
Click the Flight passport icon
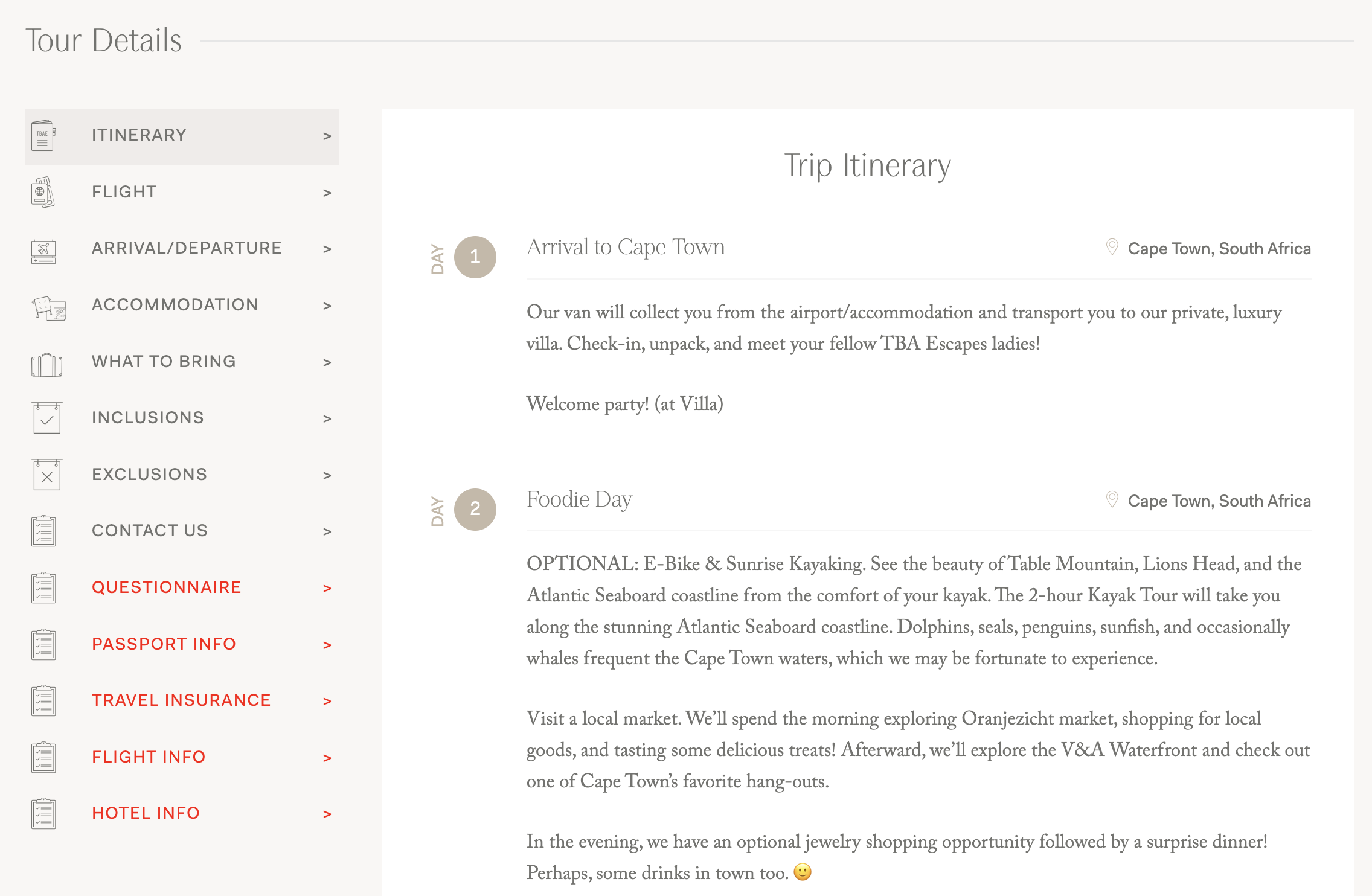[43, 193]
